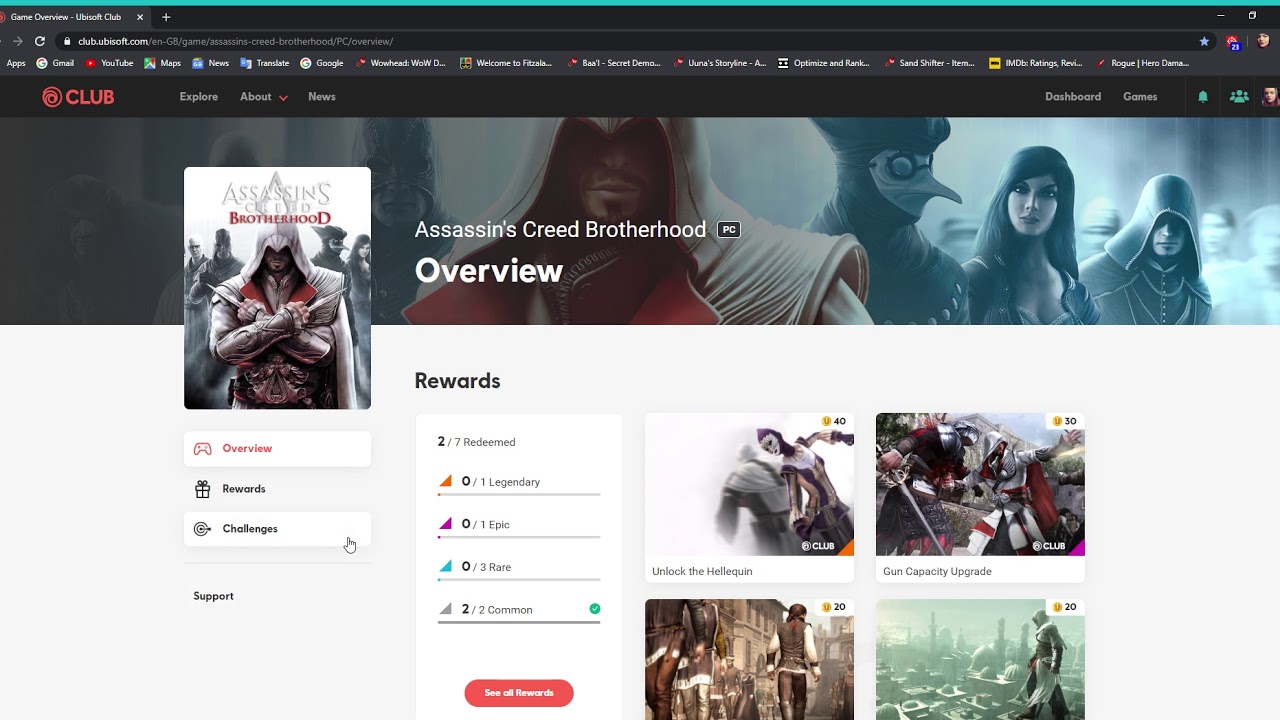The image size is (1280, 720).
Task: Open a new browser tab
Action: coord(166,17)
